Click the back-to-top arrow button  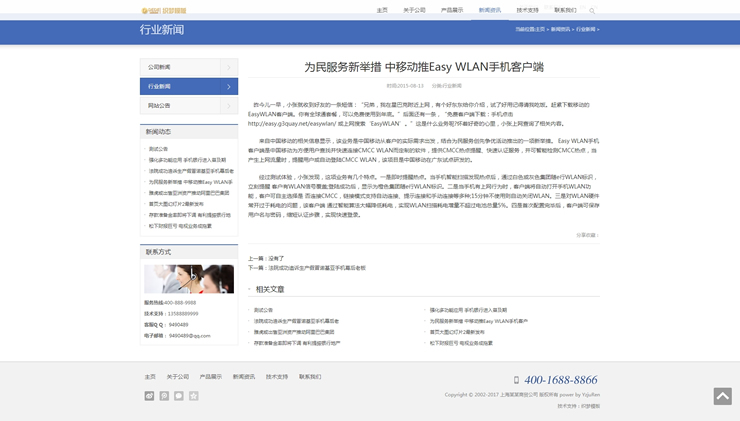(x=722, y=396)
